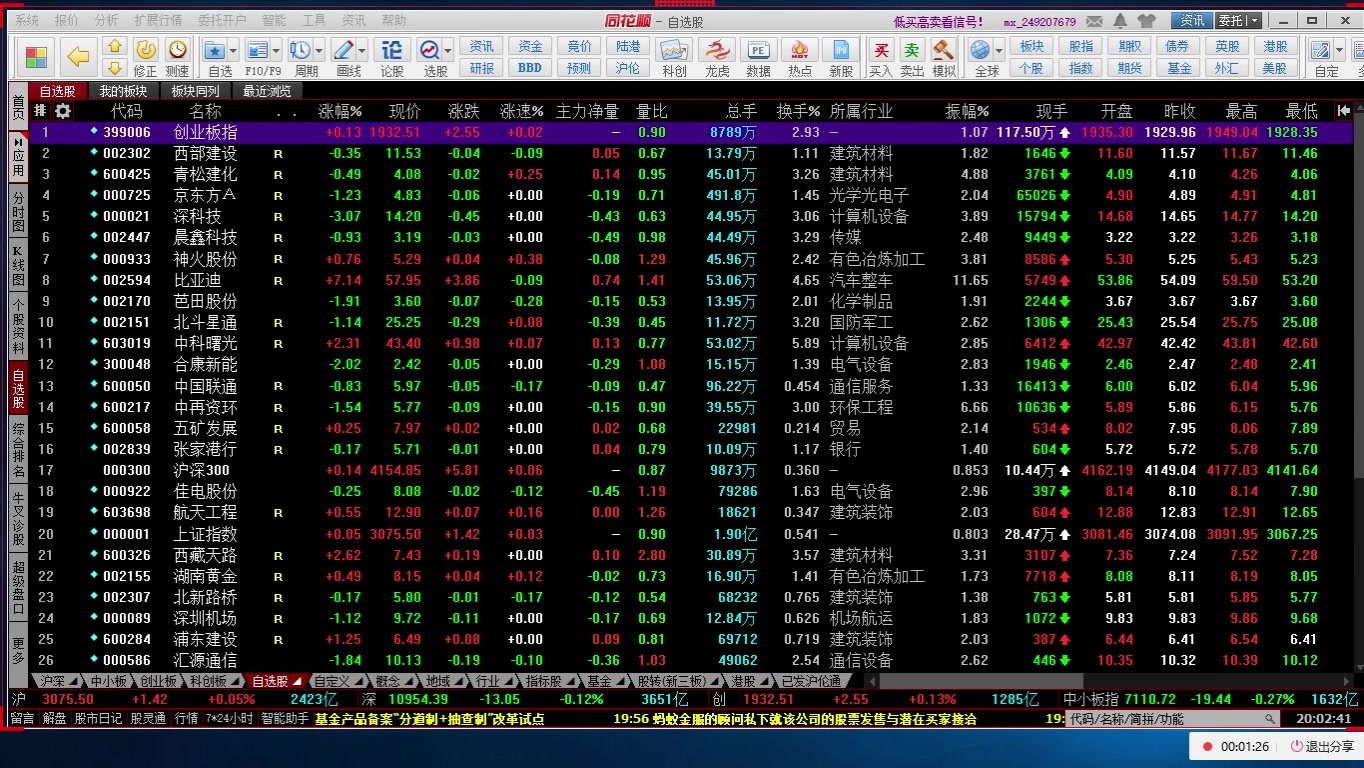Expand the 自选 dropdown arrow

point(233,50)
